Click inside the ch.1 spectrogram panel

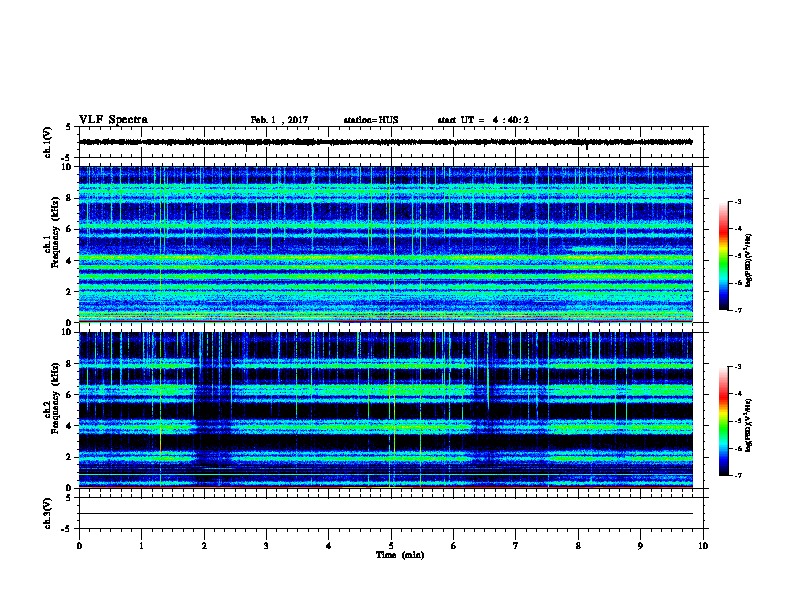(385, 244)
